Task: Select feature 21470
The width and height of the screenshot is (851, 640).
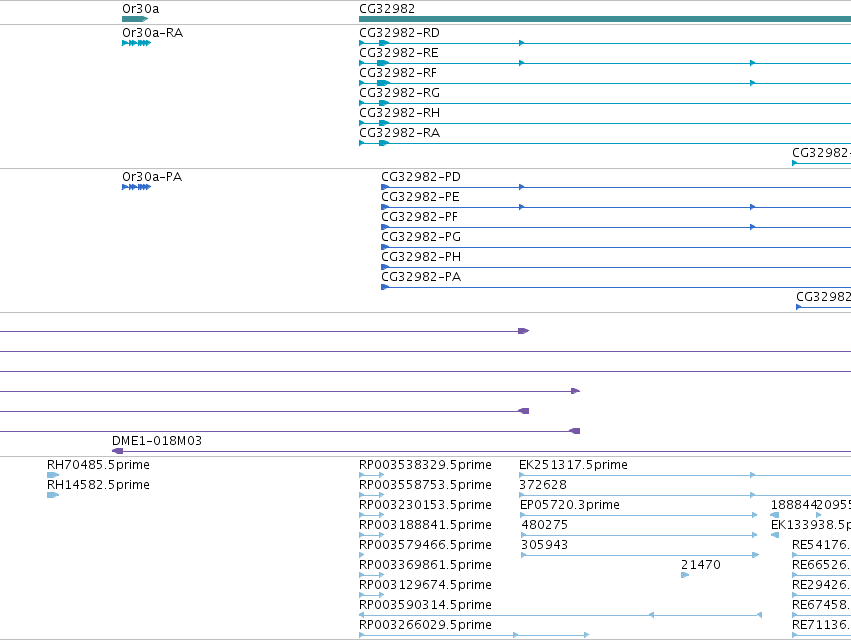Action: 701,565
